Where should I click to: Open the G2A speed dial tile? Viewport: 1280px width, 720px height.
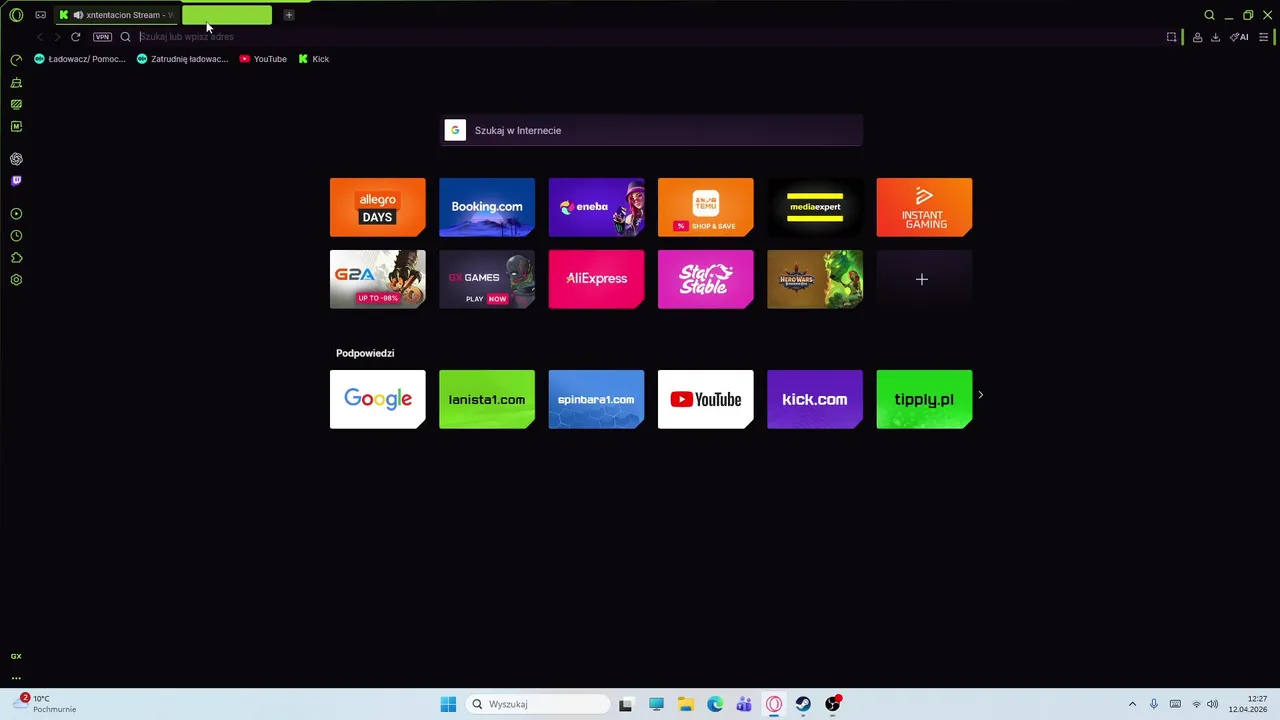[x=377, y=279]
